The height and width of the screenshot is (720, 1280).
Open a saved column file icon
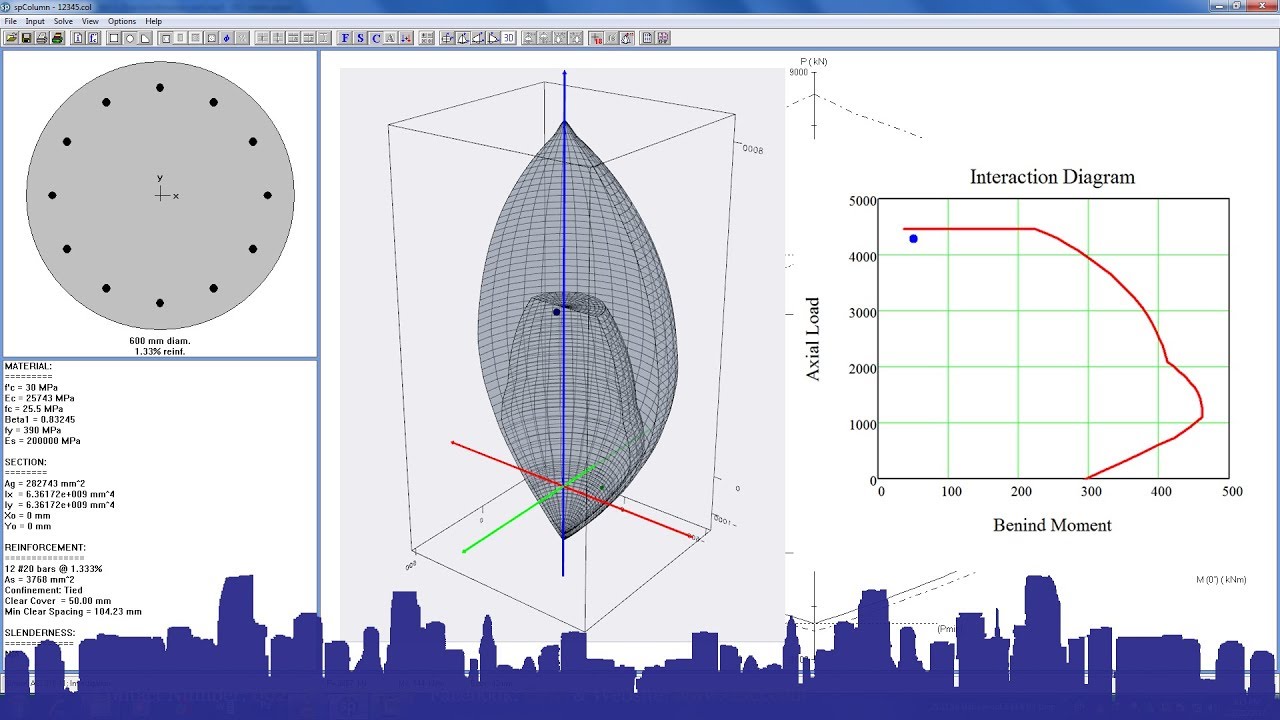click(x=11, y=38)
